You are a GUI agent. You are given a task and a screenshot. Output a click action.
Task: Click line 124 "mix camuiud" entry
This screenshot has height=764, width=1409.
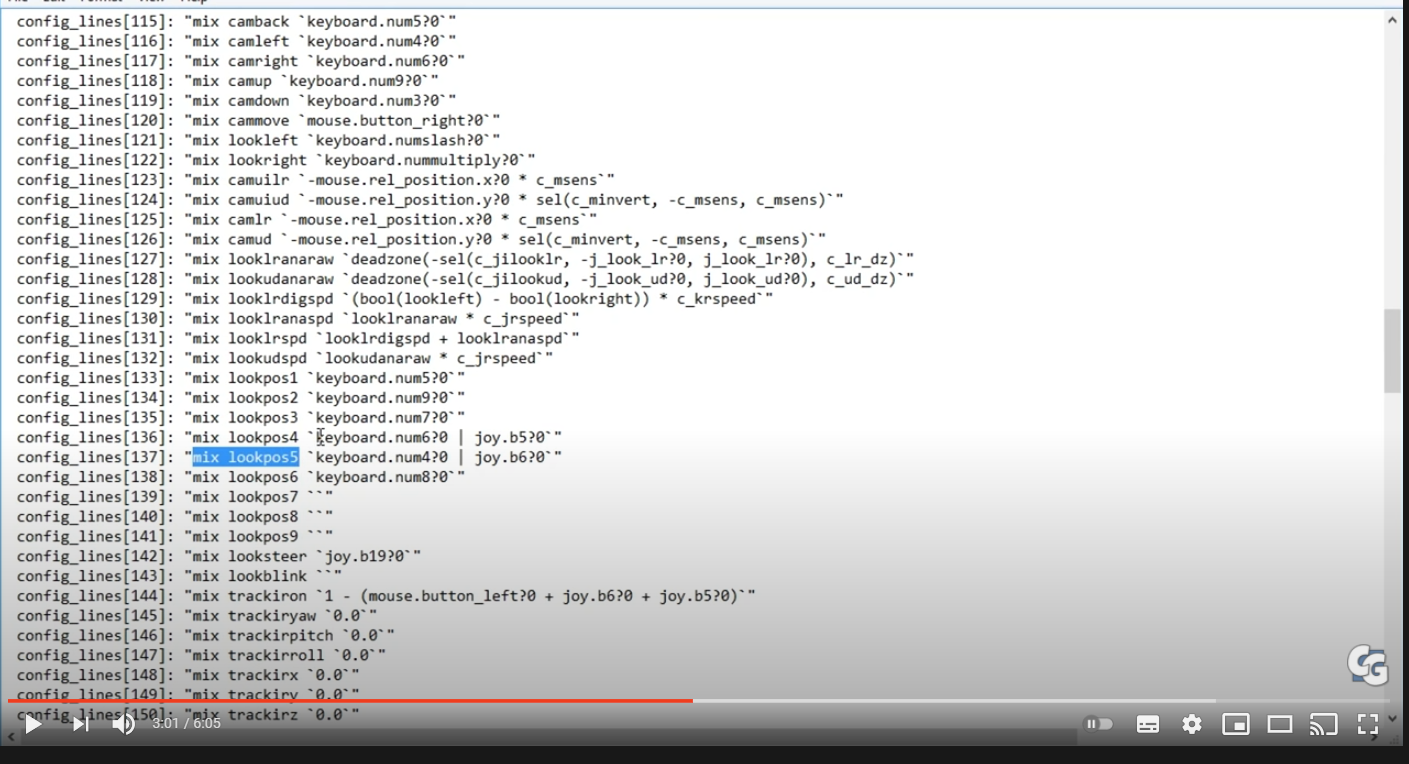tap(430, 199)
